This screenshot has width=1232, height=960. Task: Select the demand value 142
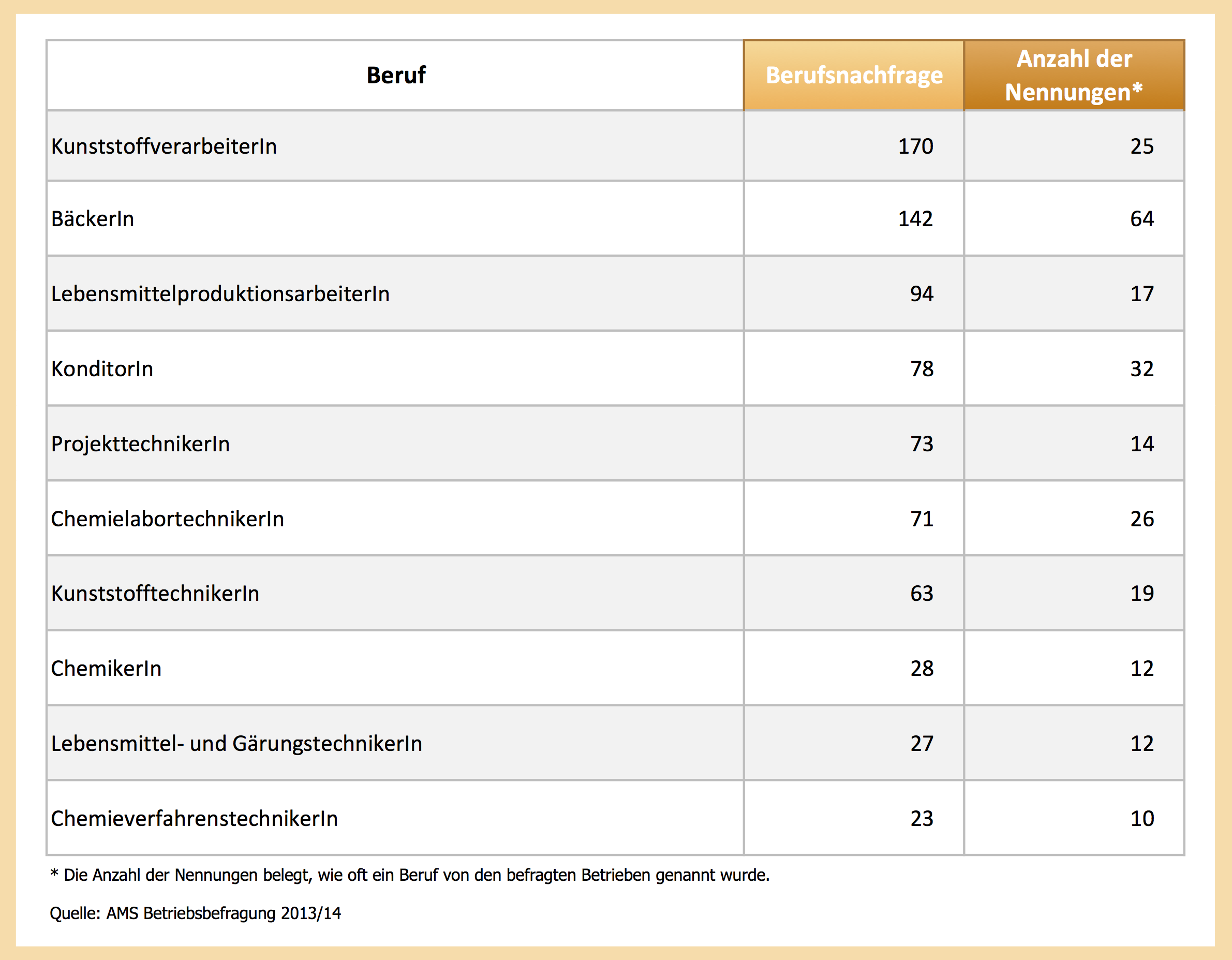point(915,219)
